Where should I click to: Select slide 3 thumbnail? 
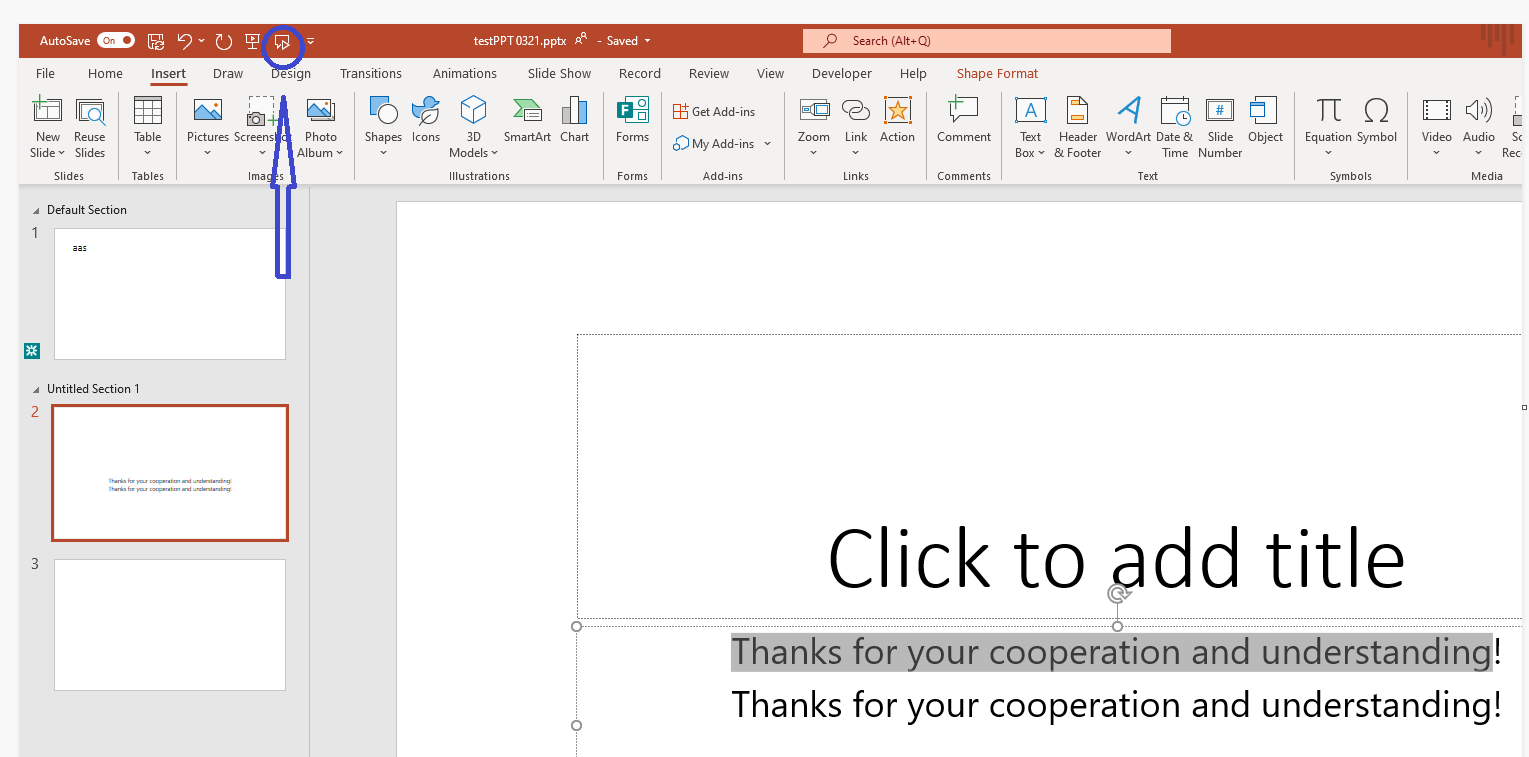(170, 625)
